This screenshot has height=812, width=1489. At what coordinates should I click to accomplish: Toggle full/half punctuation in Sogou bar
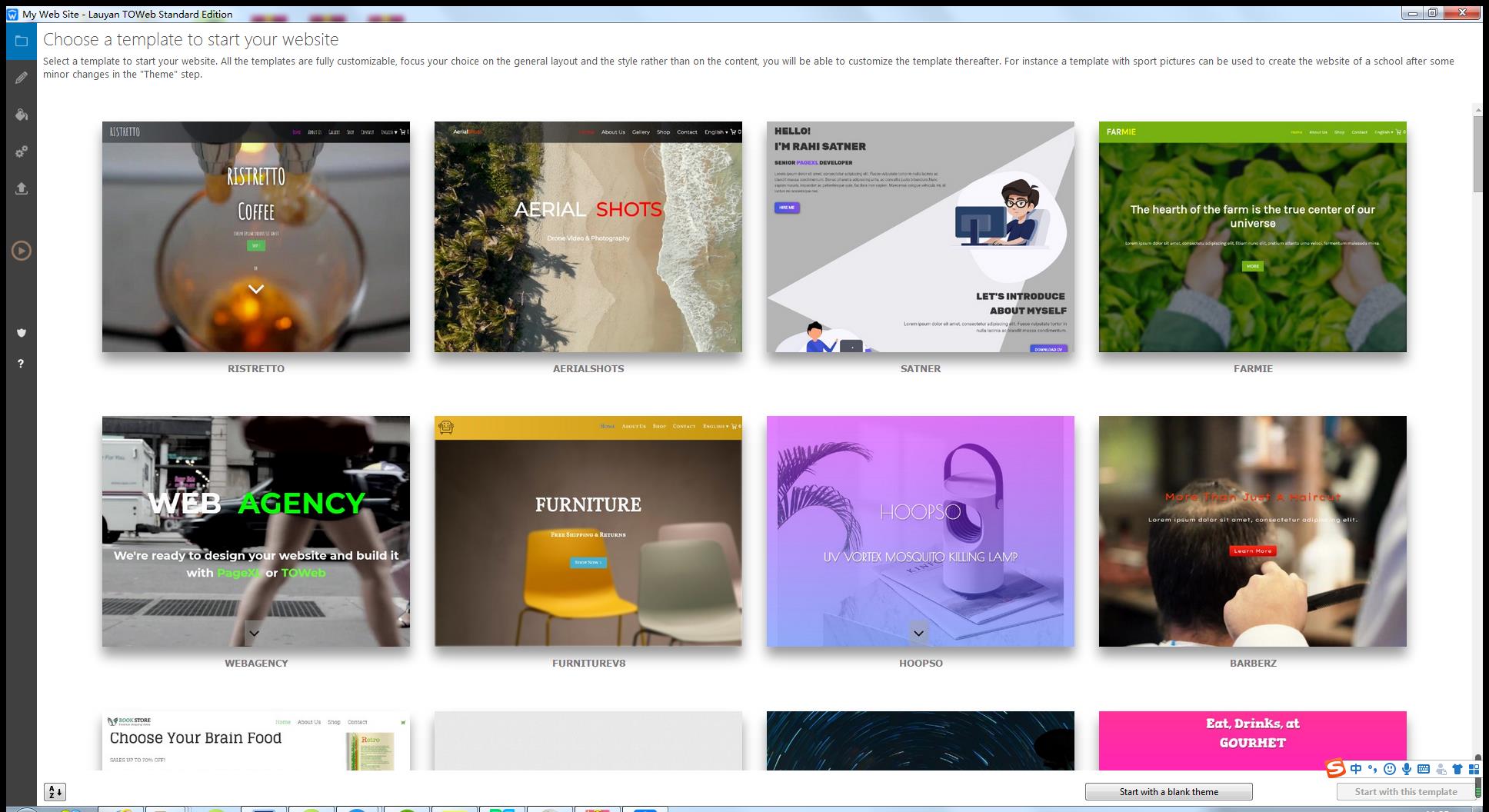1374,769
